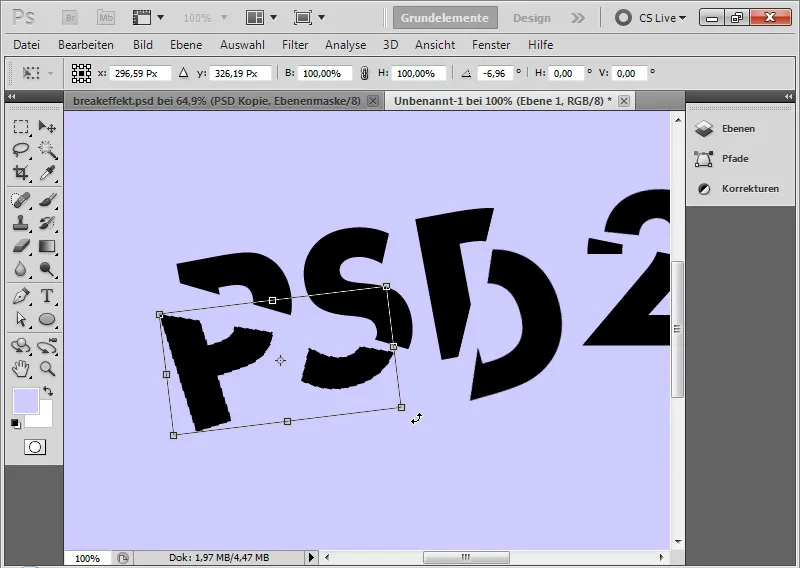Open the Korrekturen panel
The height and width of the screenshot is (568, 800).
[x=740, y=189]
